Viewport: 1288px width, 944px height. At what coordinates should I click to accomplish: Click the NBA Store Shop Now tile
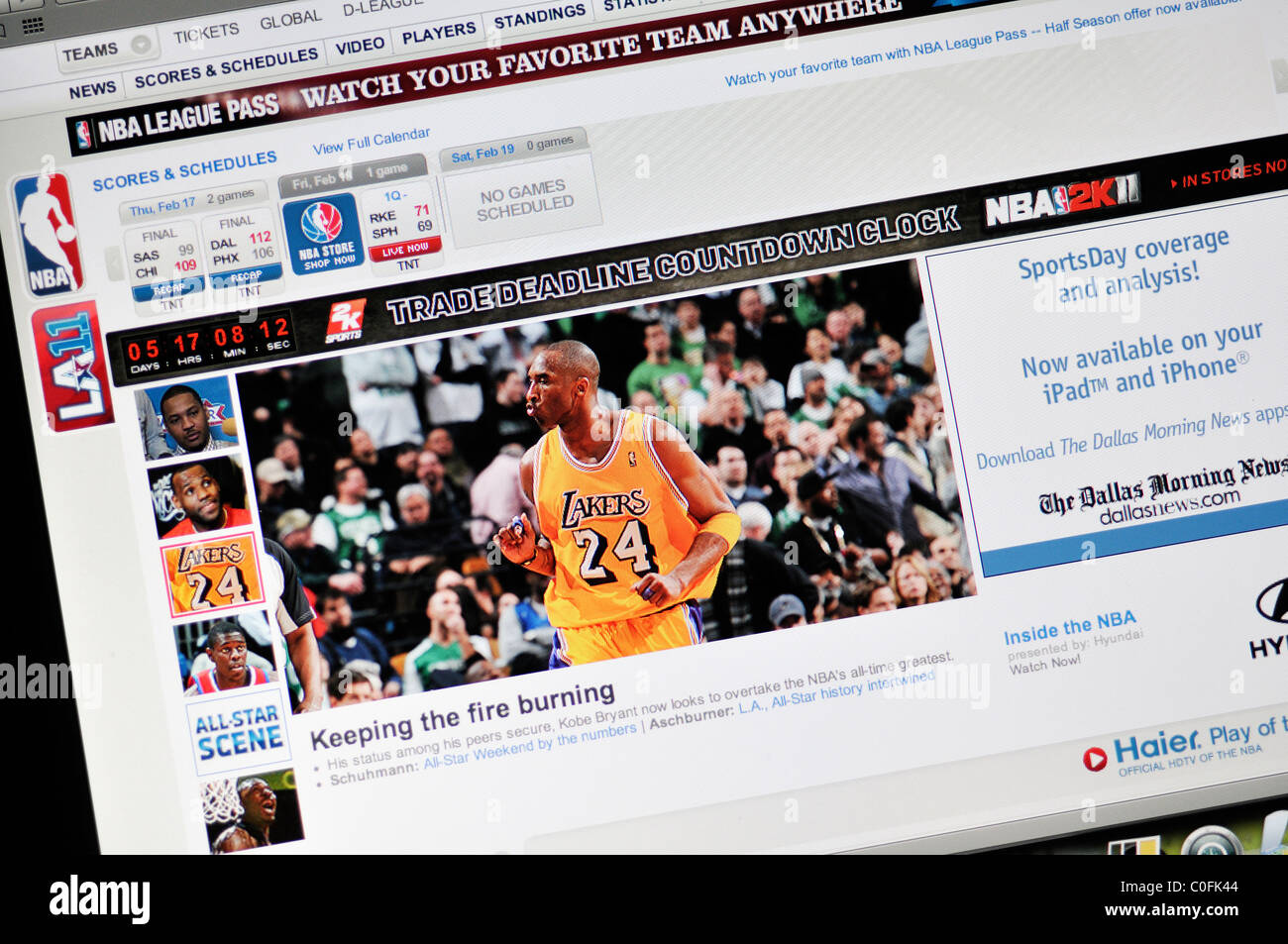(324, 235)
